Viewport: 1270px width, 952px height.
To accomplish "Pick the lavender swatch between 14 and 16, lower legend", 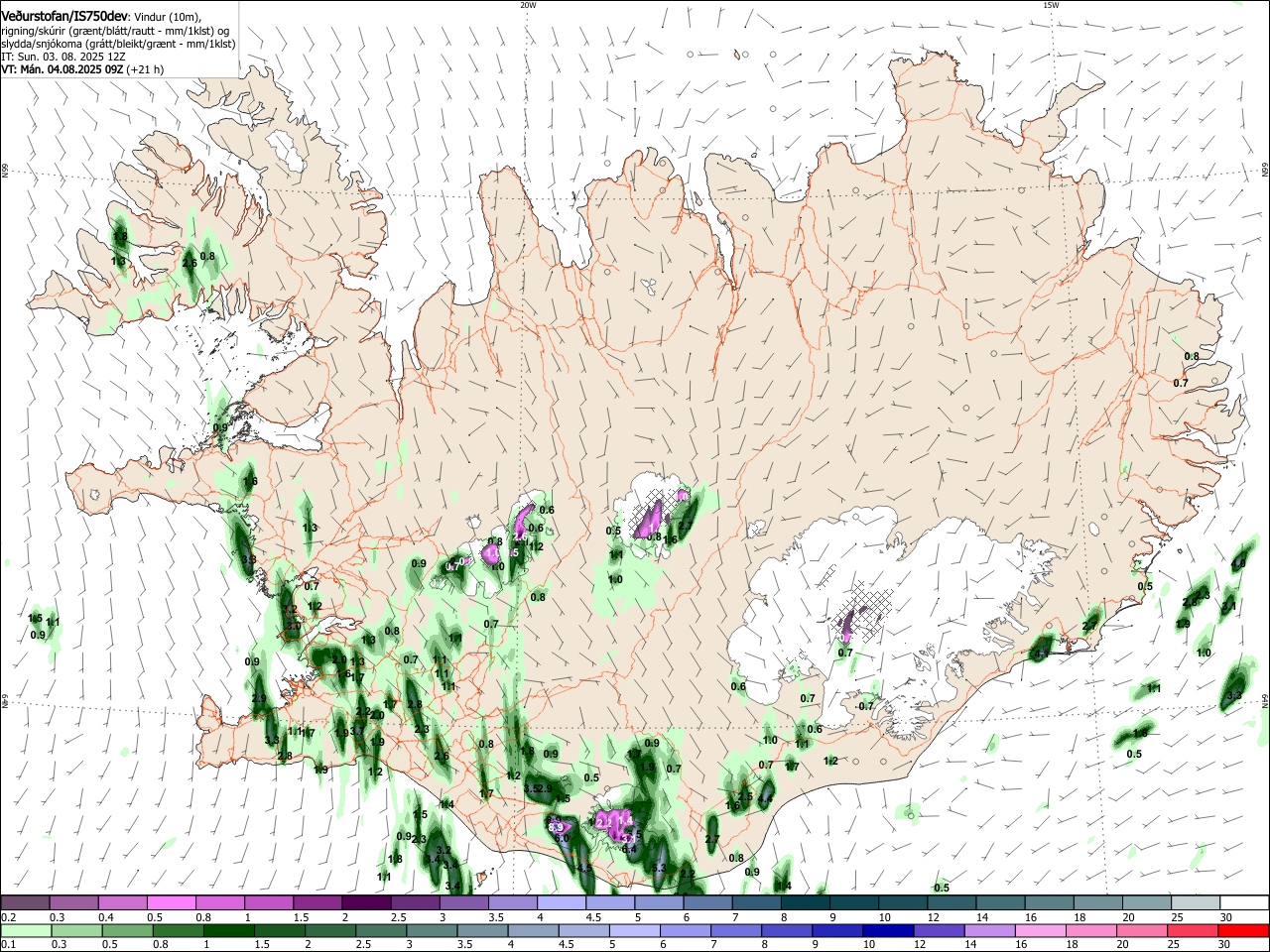I will point(988,930).
